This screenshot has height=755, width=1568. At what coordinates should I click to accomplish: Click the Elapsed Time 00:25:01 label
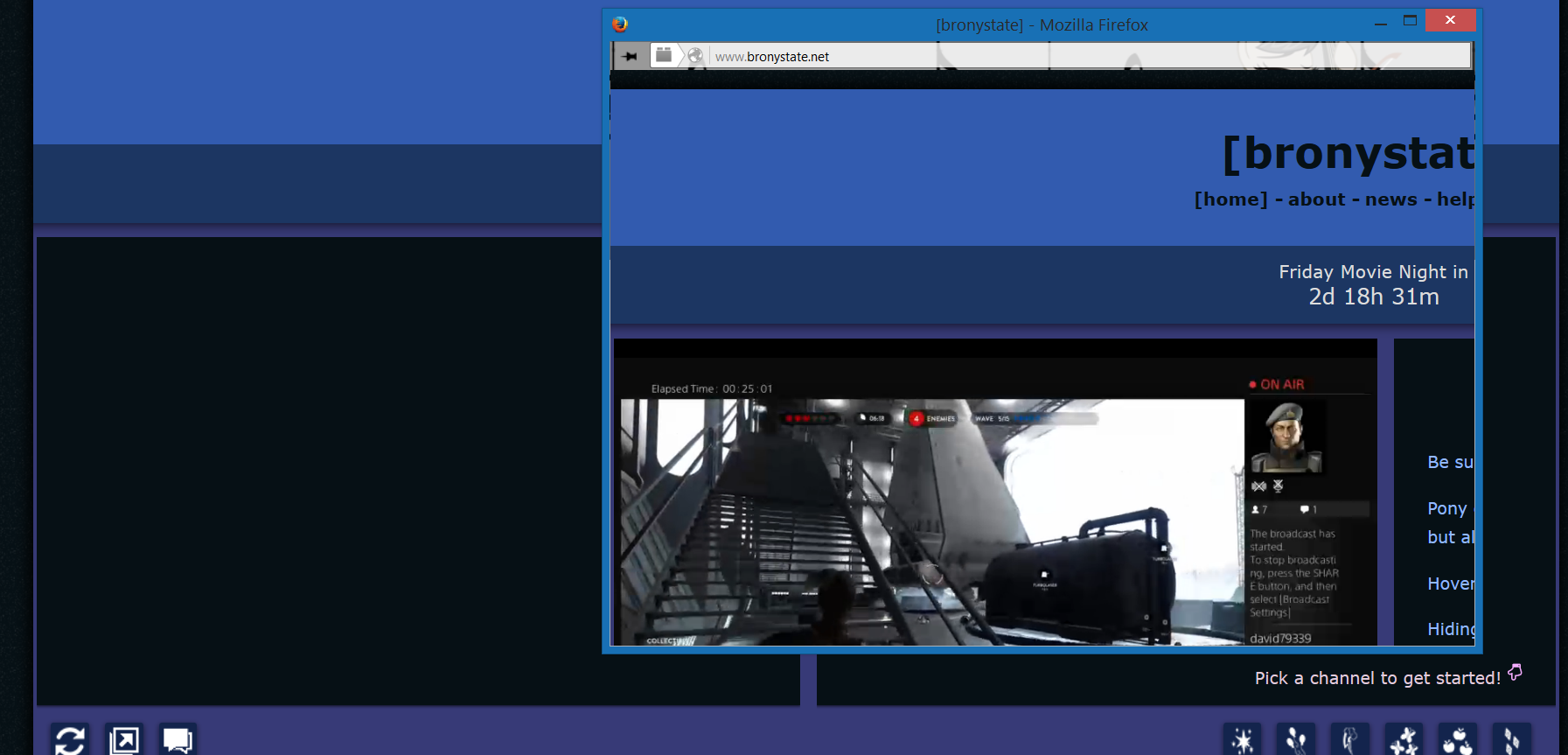[x=712, y=388]
